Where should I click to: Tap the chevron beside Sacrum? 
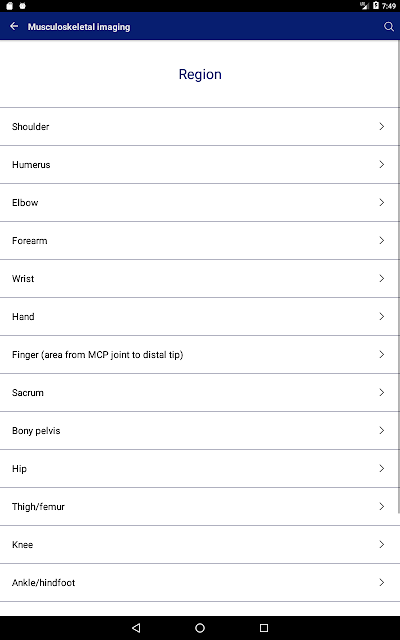pos(382,393)
